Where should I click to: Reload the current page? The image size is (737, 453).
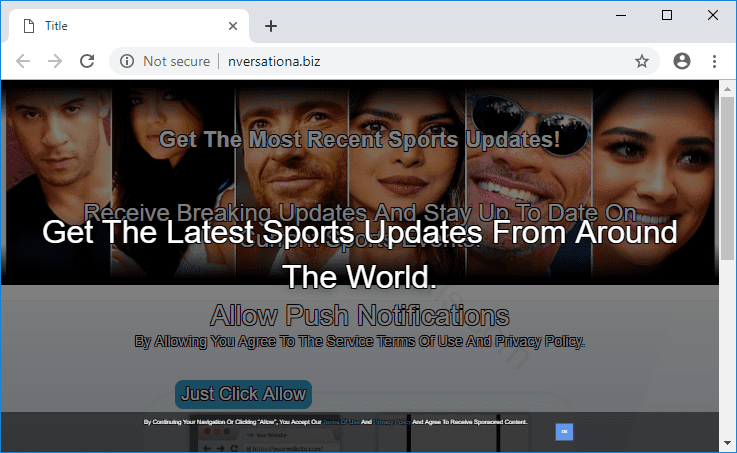(87, 61)
